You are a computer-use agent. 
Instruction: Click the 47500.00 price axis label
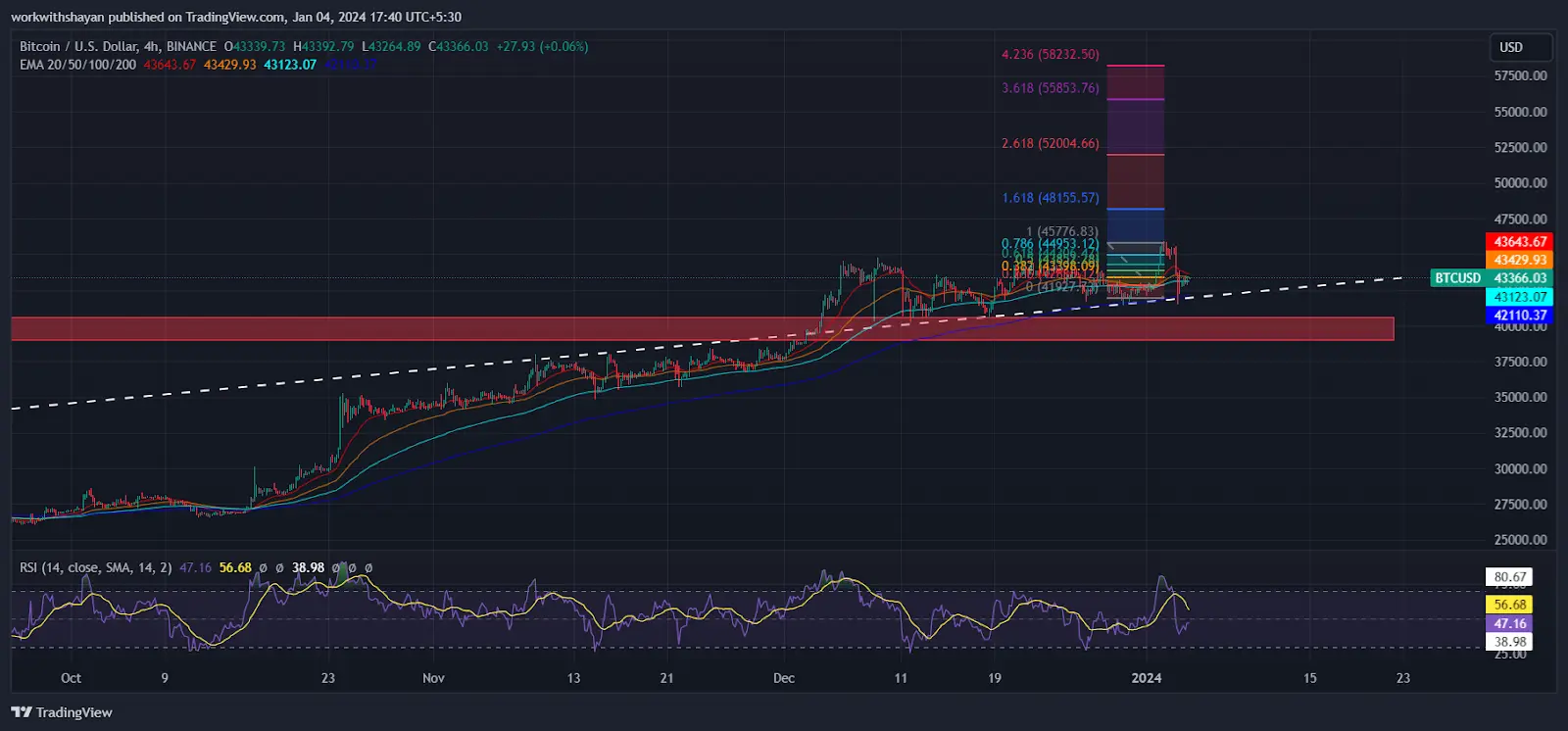click(x=1521, y=219)
